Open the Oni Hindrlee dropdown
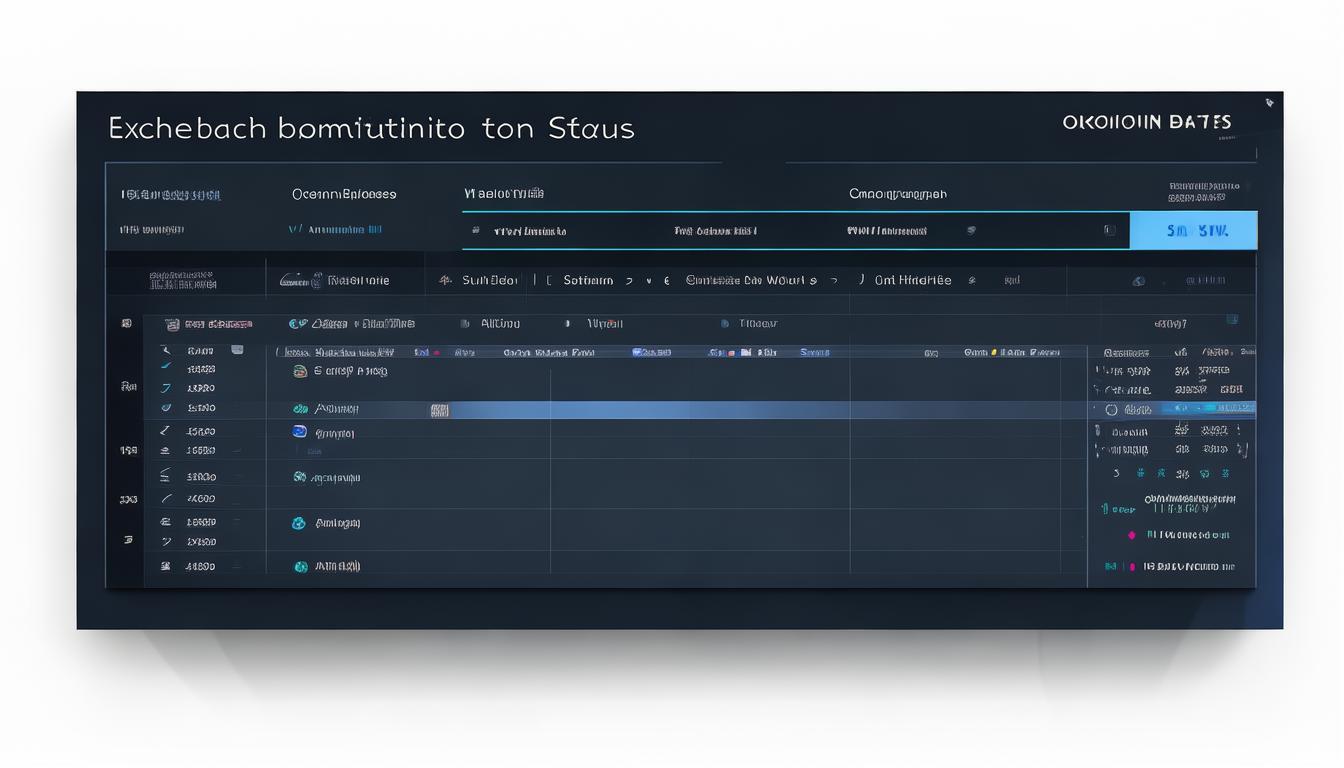Viewport: 1344px width, 768px height. pos(912,281)
